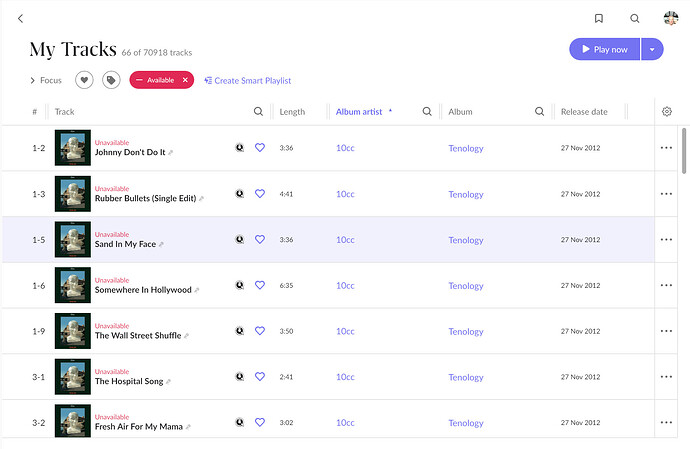
Task: Open column settings gear icon
Action: click(x=667, y=112)
